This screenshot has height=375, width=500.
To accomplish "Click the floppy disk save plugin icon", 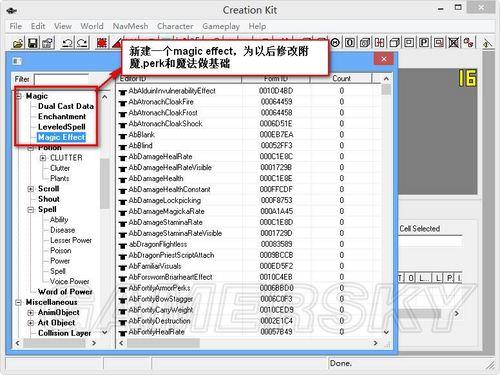I will pyautogui.click(x=33, y=43).
